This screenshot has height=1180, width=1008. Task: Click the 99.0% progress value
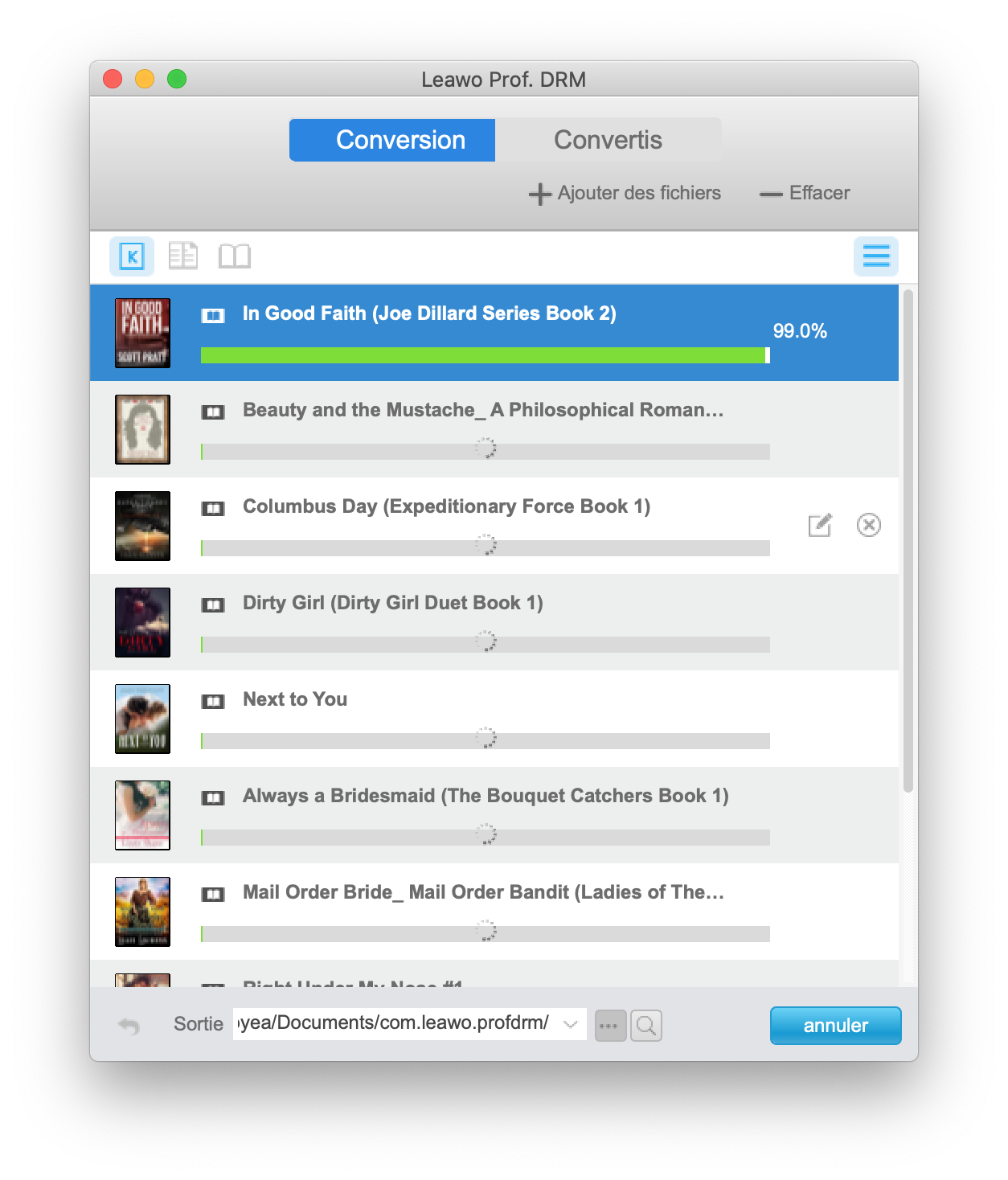point(800,331)
